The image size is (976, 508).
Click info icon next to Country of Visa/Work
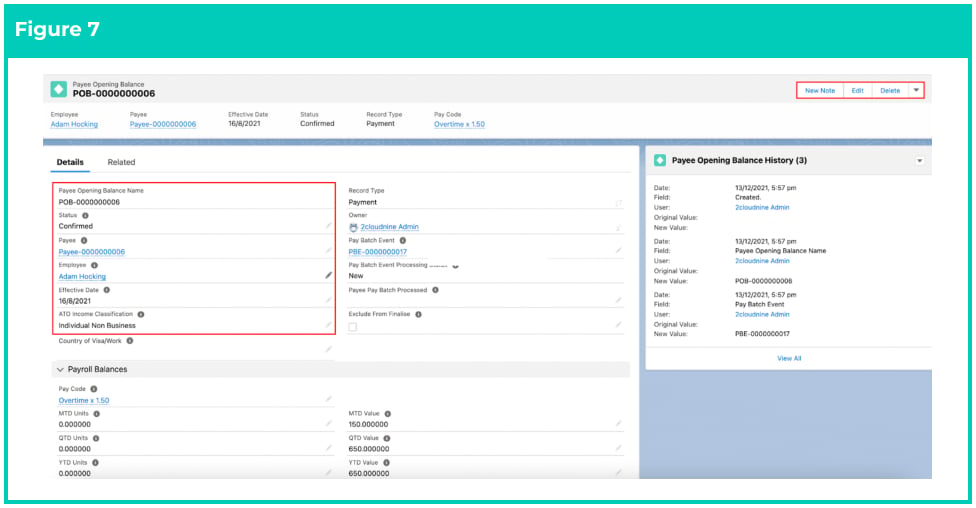click(129, 341)
